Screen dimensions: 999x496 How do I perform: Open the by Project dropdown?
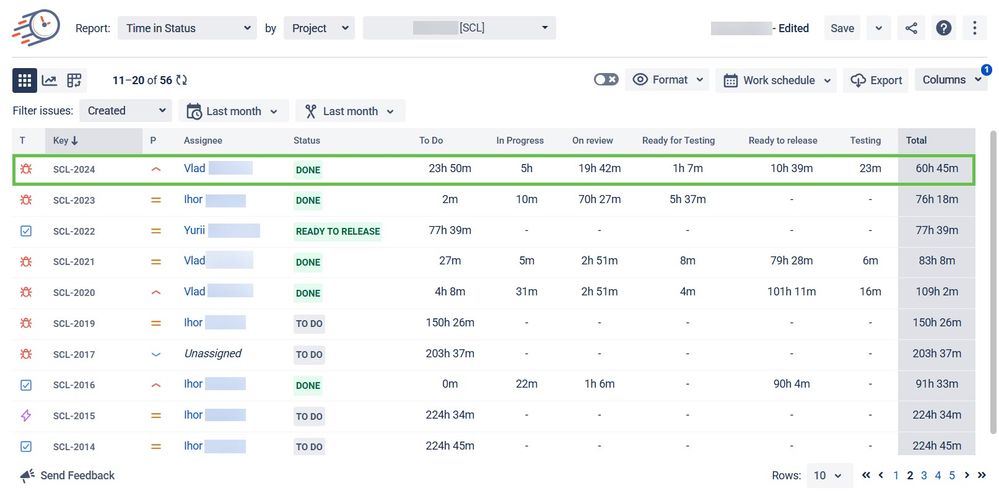[319, 28]
